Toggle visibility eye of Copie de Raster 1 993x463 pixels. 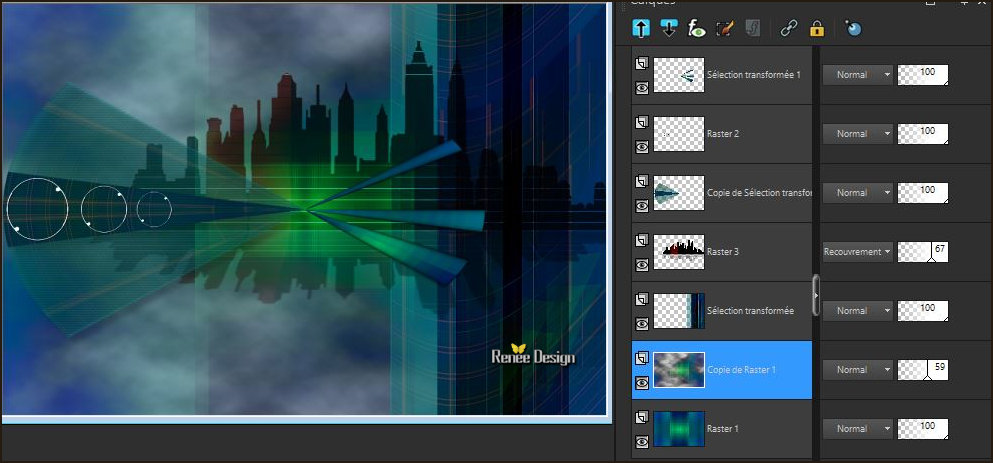click(x=642, y=383)
